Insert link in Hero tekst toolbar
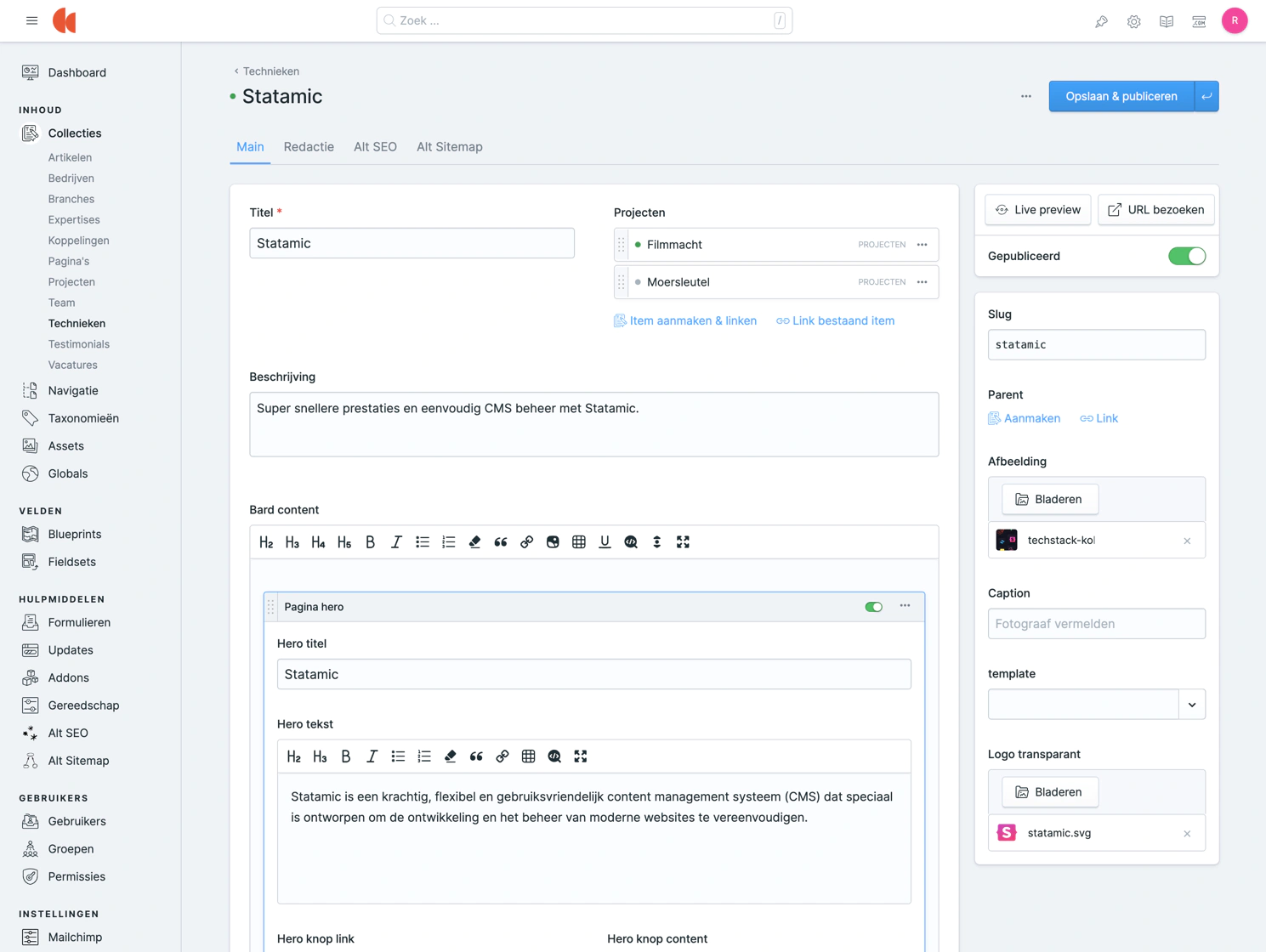The height and width of the screenshot is (952, 1266). [x=502, y=756]
